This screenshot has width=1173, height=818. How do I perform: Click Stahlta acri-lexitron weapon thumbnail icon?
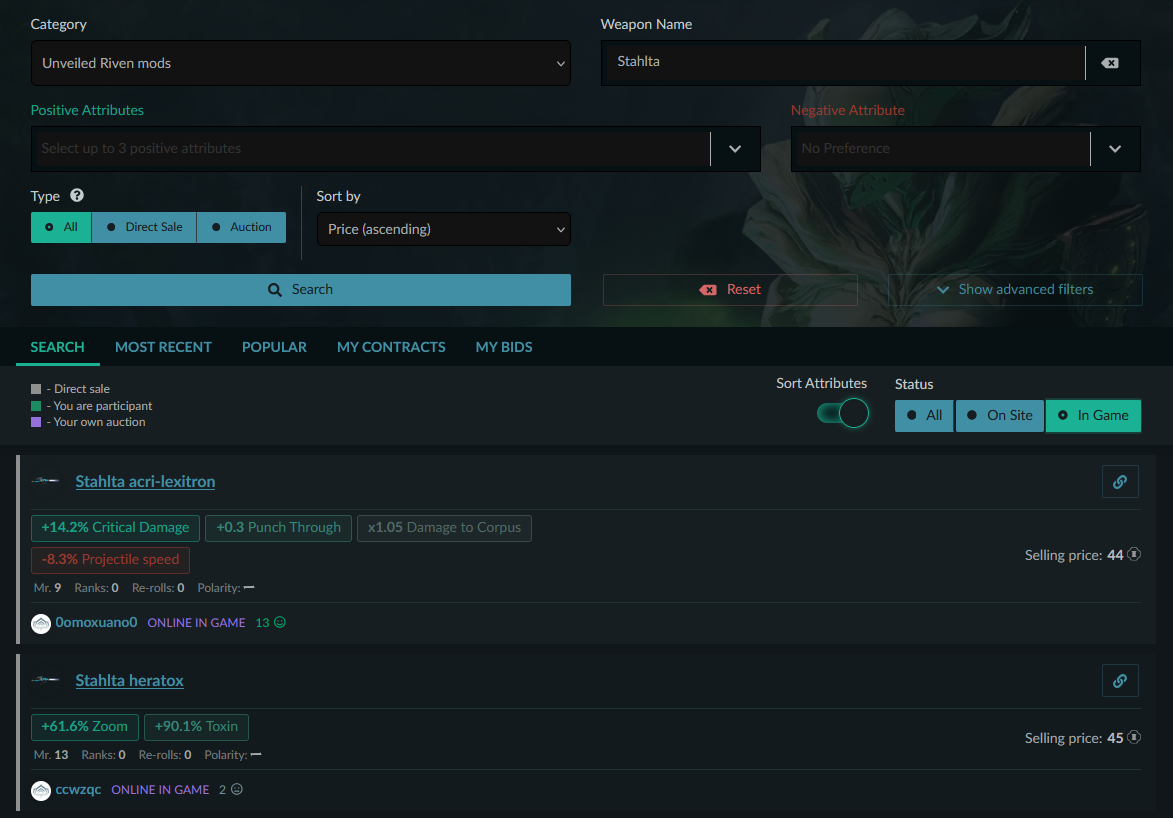click(x=45, y=480)
